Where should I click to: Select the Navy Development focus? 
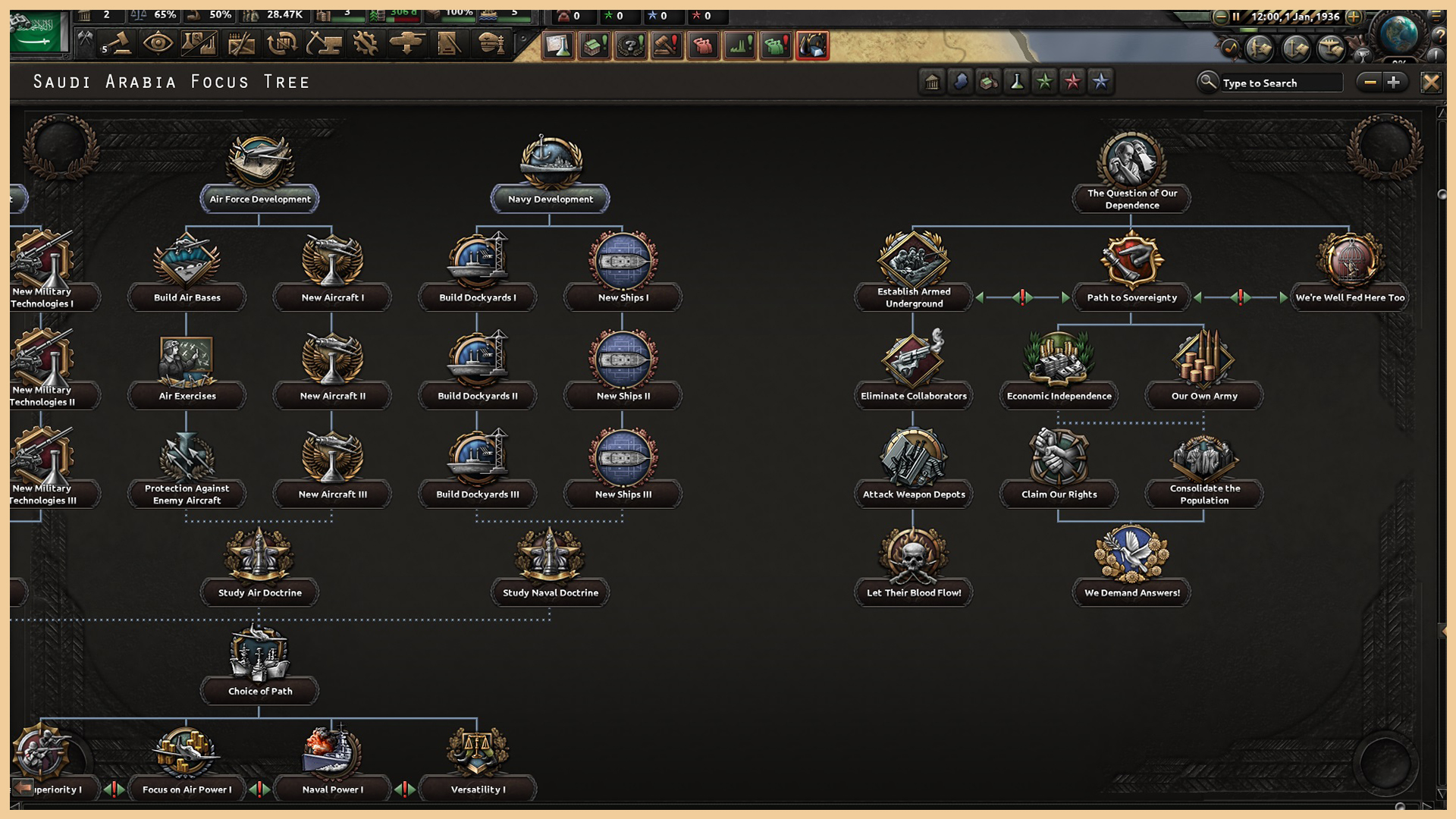pos(551,174)
